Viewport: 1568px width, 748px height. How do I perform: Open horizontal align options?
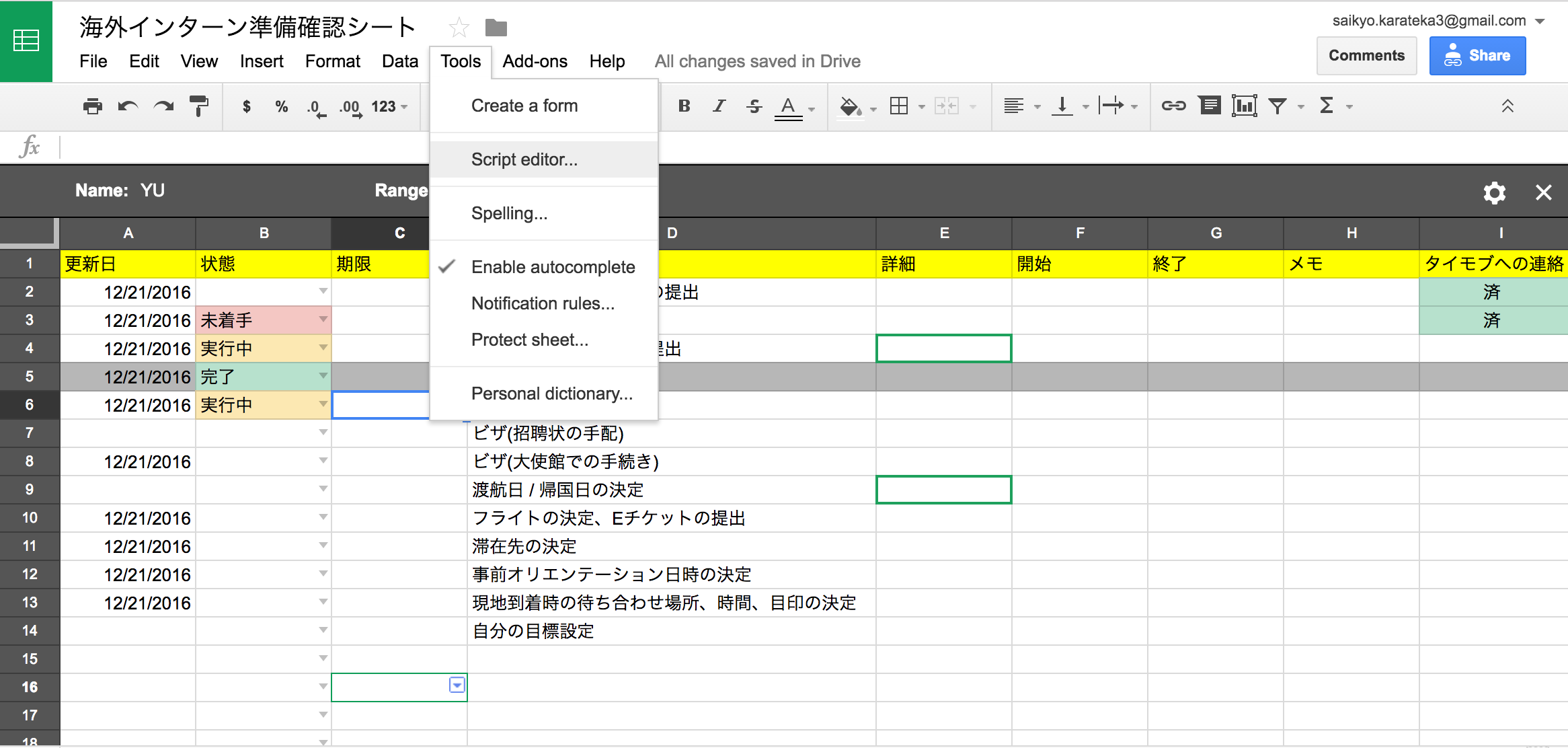coord(1014,106)
